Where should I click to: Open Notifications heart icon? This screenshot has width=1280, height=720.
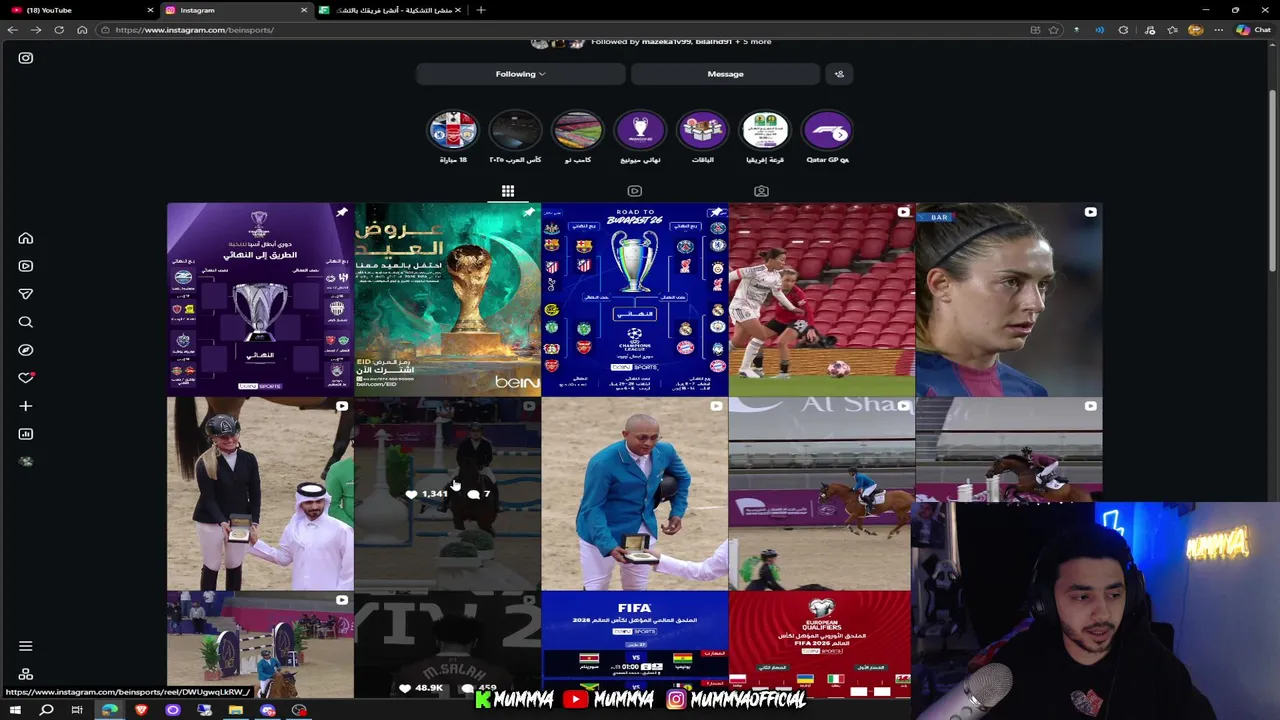[26, 378]
